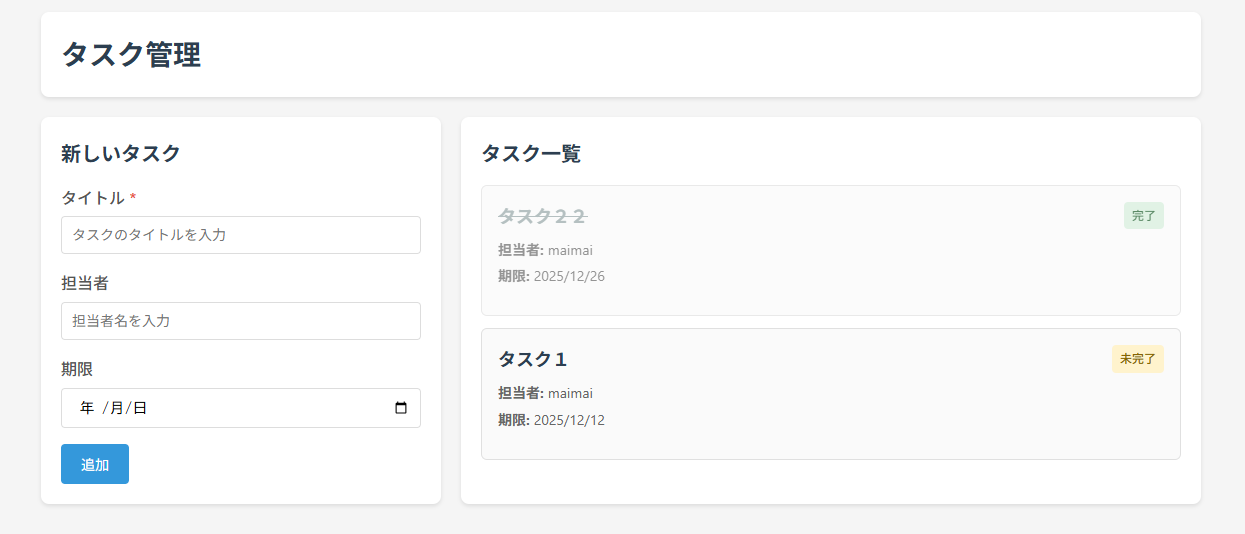
Task: Click the タスク一覧 list heading
Action: (x=530, y=154)
